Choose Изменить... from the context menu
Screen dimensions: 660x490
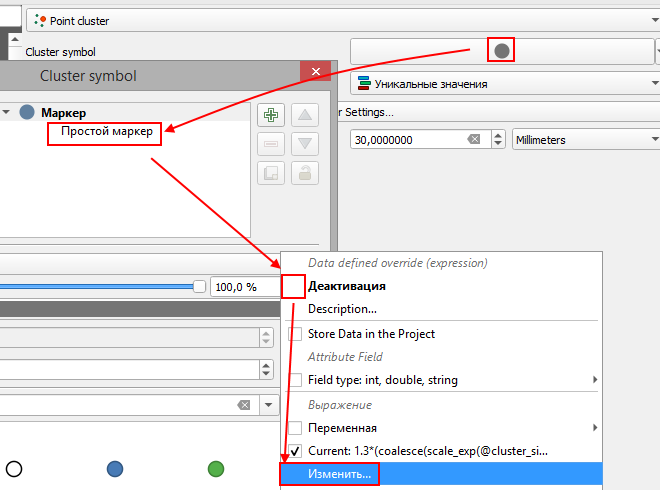[x=340, y=474]
